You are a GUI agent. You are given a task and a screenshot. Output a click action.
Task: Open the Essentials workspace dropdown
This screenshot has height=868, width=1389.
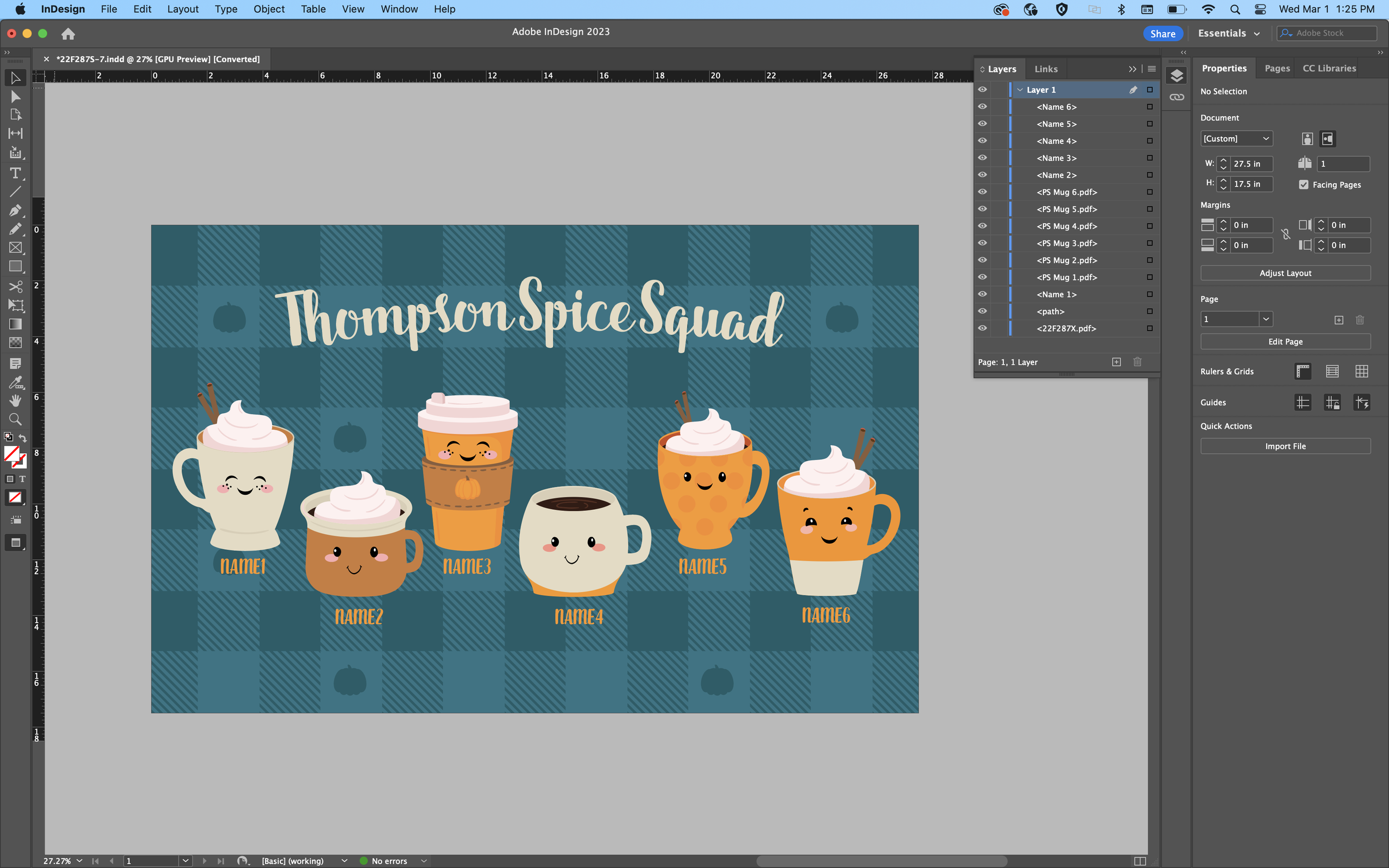1228,33
